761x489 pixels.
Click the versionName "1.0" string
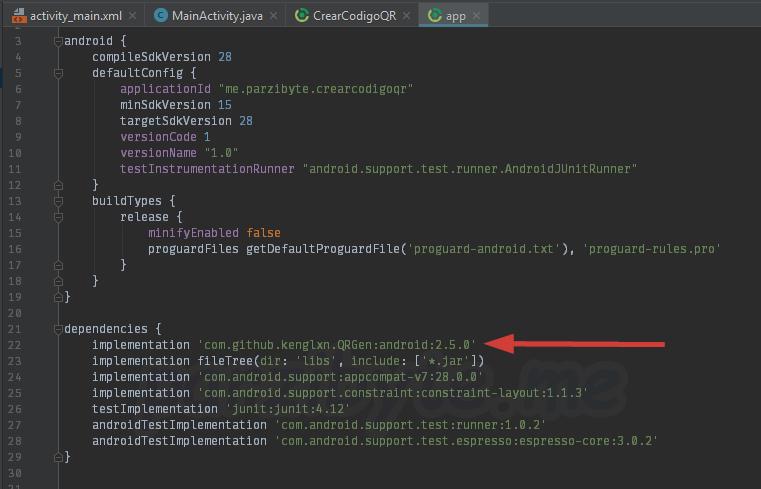click(x=221, y=153)
